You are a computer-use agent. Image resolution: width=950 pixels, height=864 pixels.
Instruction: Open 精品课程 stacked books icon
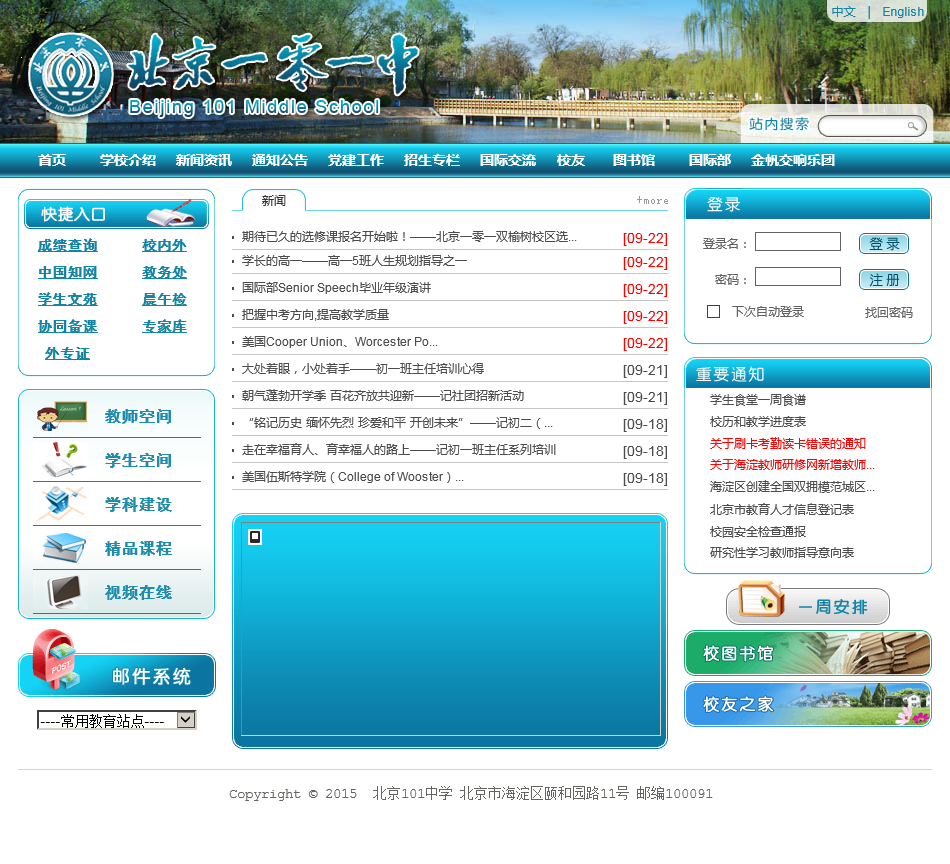click(x=64, y=548)
